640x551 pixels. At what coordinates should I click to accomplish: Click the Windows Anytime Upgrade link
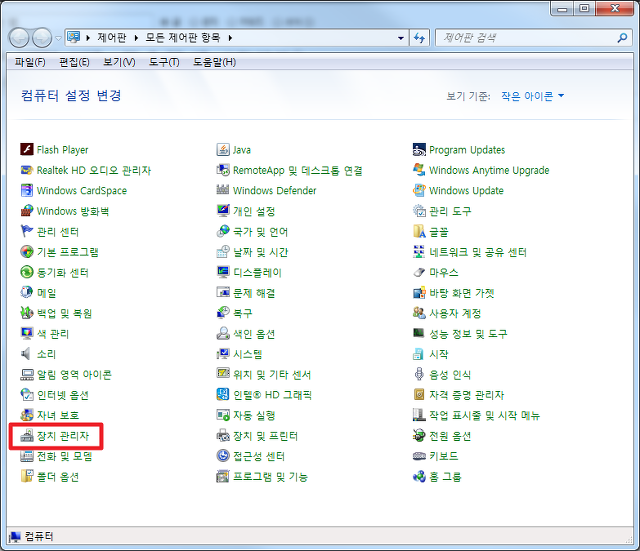(489, 170)
